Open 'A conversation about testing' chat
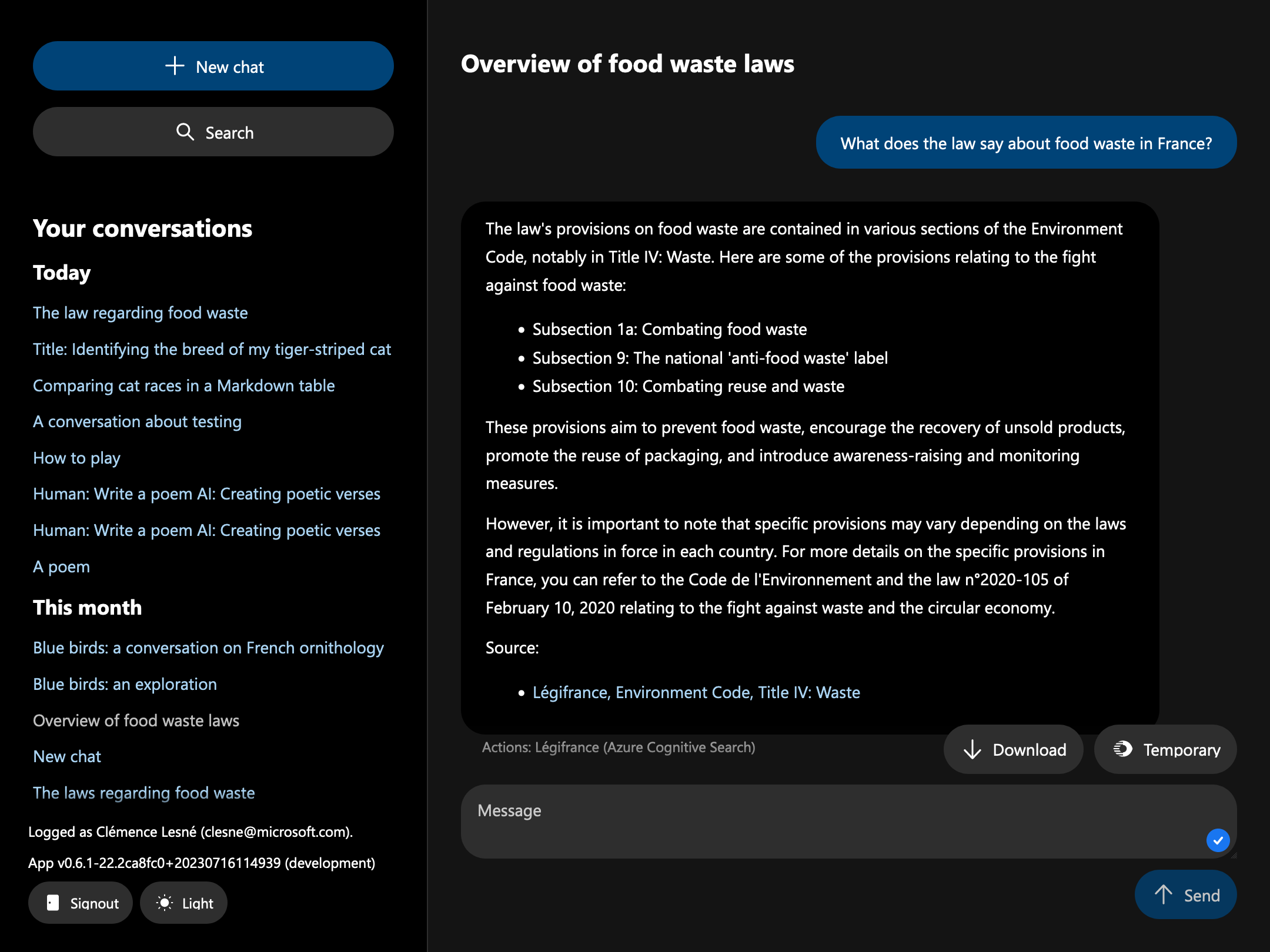The width and height of the screenshot is (1270, 952). coord(137,421)
